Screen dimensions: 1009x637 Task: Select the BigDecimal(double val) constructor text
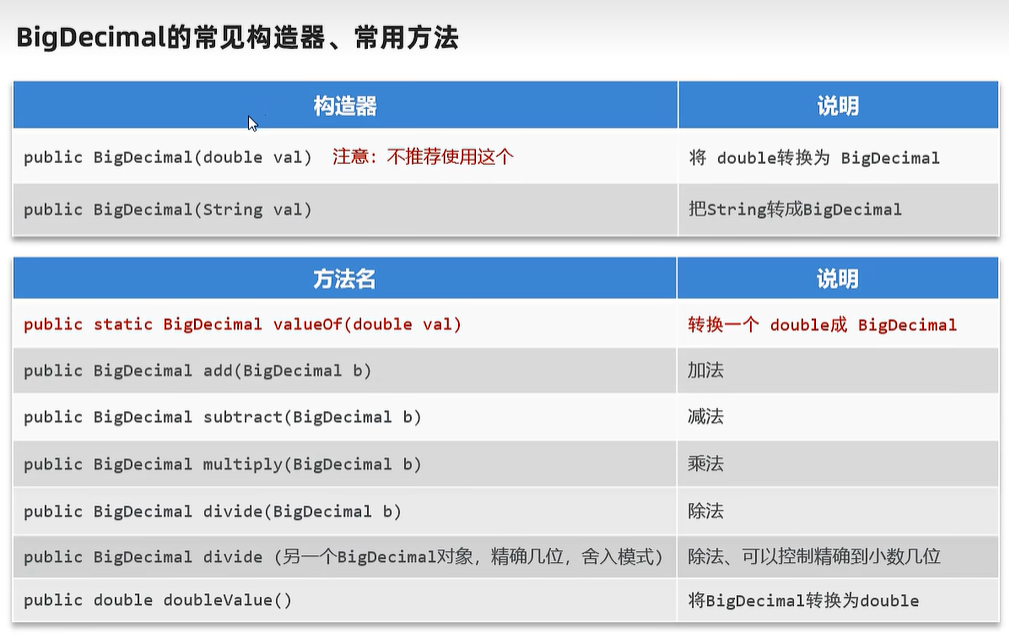pyautogui.click(x=167, y=157)
